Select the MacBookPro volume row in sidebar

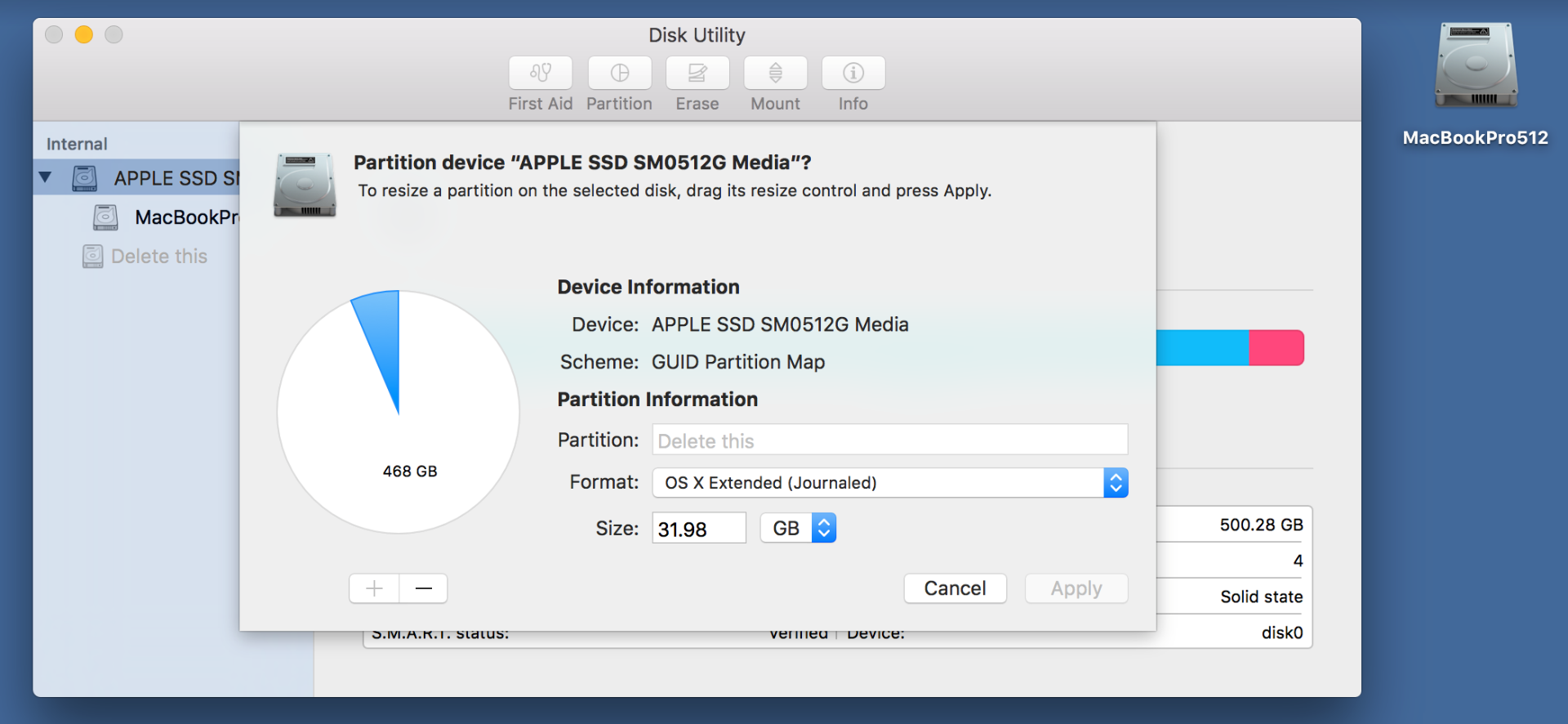click(136, 217)
